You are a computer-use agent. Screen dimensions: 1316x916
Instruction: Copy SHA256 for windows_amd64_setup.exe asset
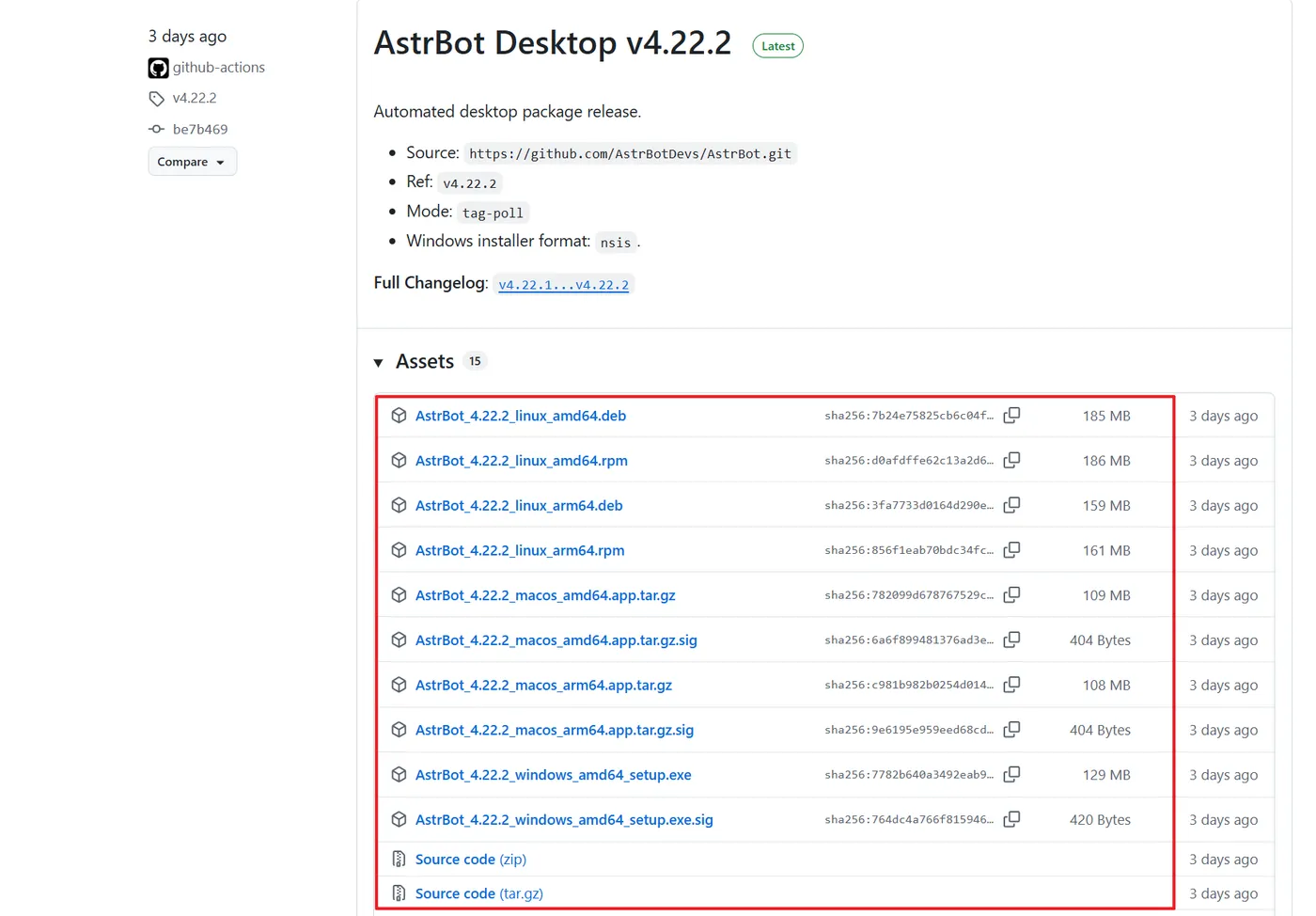(1011, 775)
